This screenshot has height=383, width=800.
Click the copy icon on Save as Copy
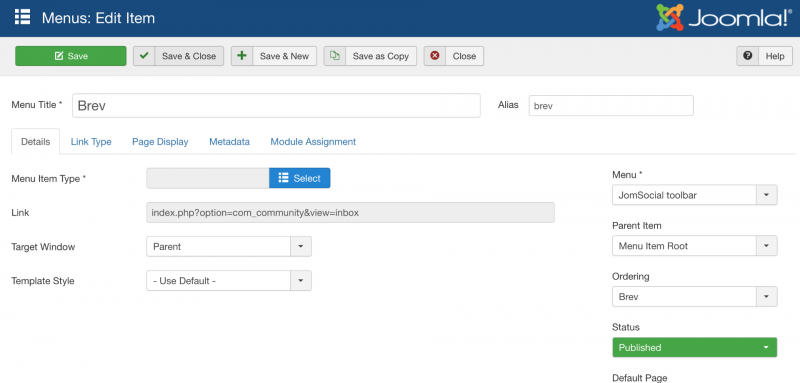[335, 56]
